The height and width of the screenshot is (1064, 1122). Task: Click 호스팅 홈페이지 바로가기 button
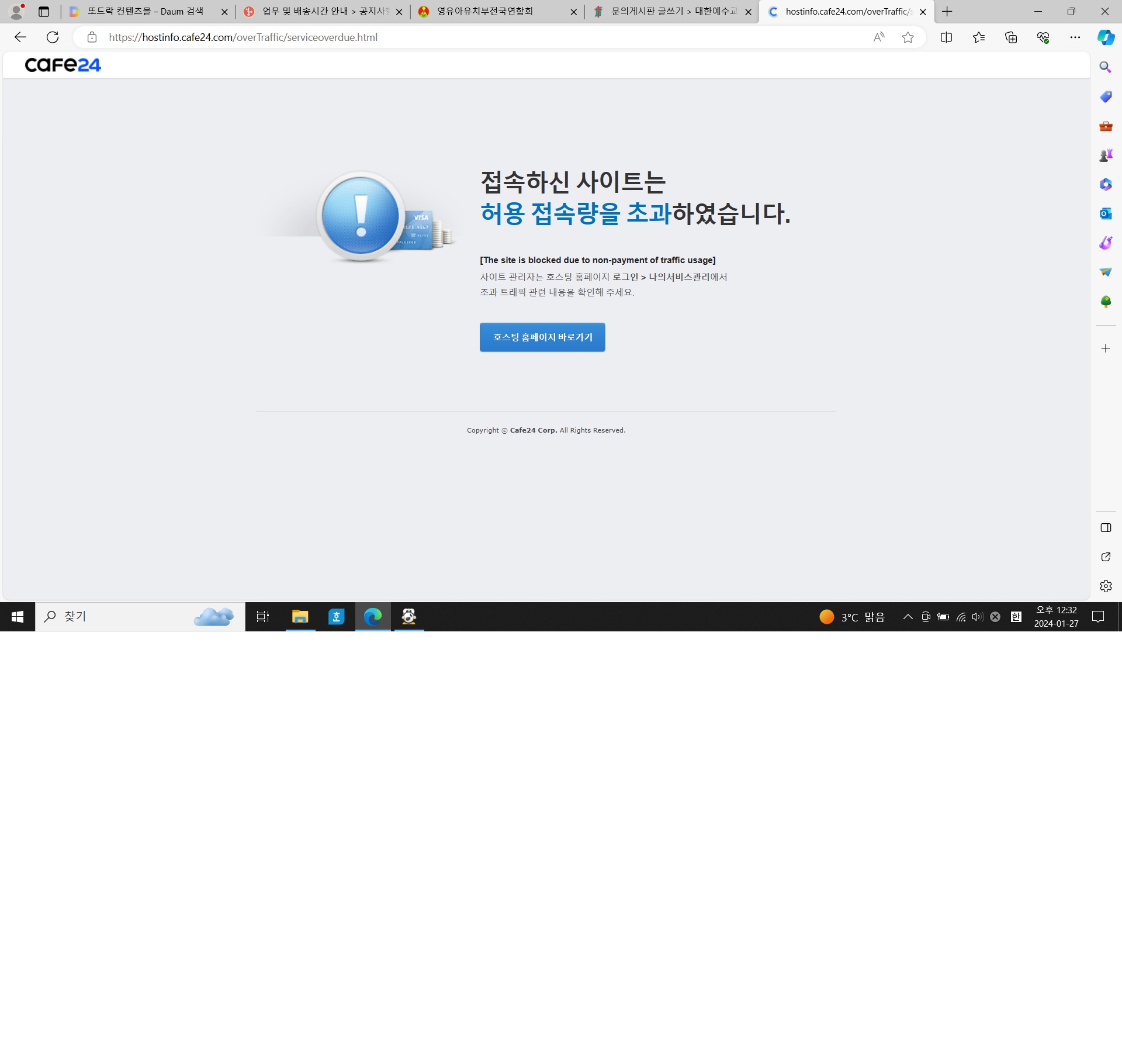click(542, 337)
